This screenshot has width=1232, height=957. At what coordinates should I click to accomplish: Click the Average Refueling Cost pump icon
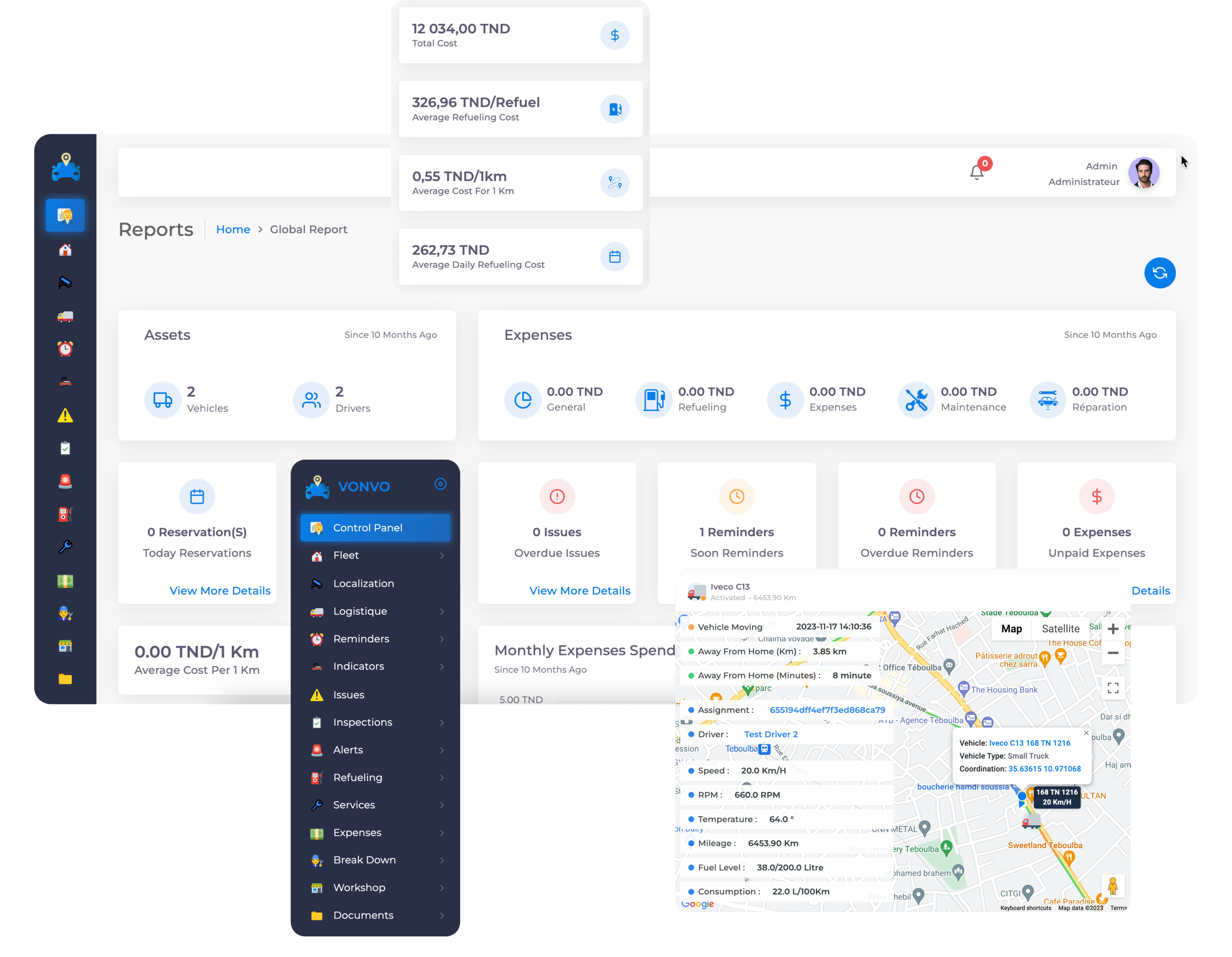614,109
